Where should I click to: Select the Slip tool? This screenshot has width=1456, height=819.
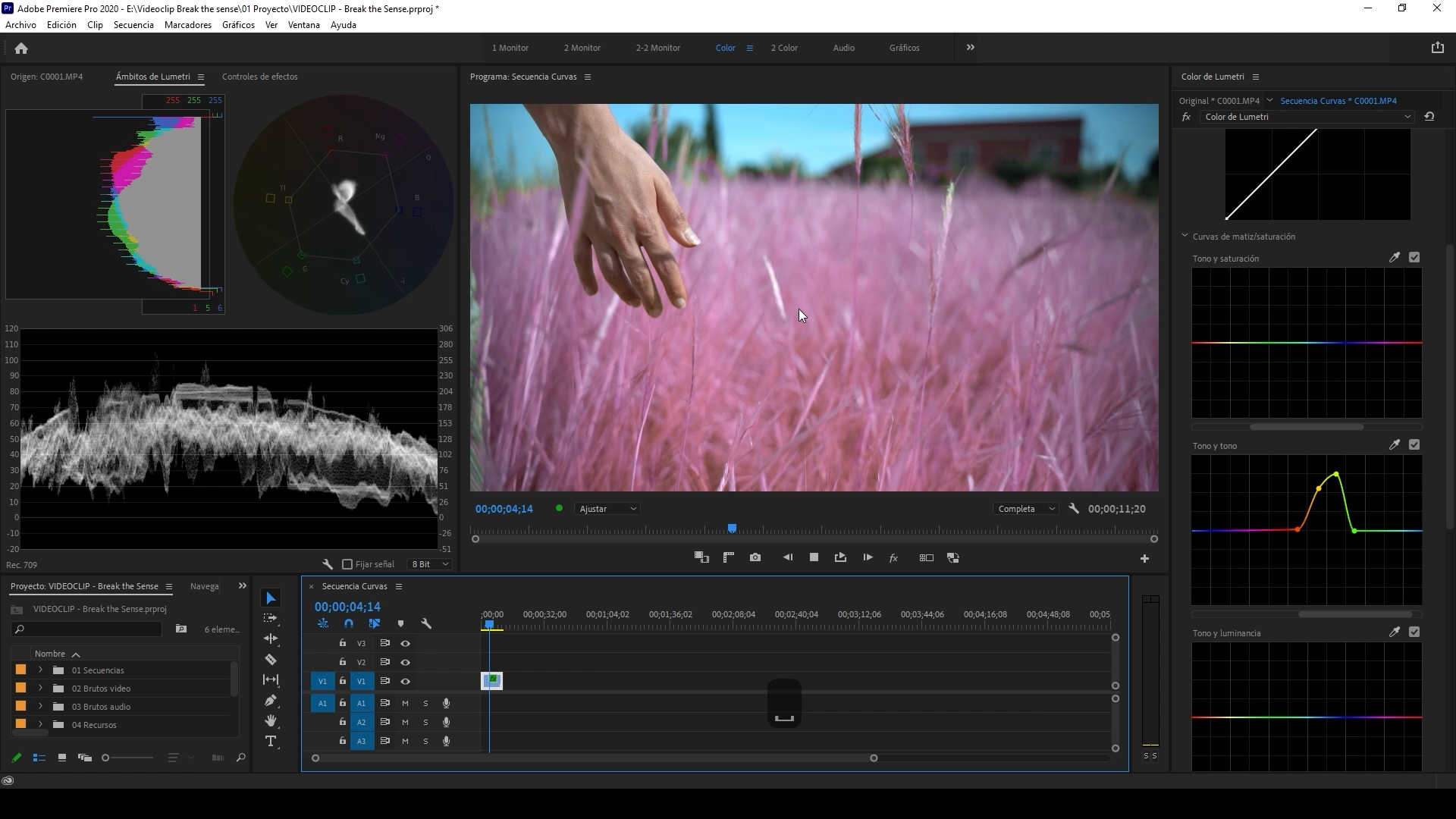pyautogui.click(x=271, y=680)
